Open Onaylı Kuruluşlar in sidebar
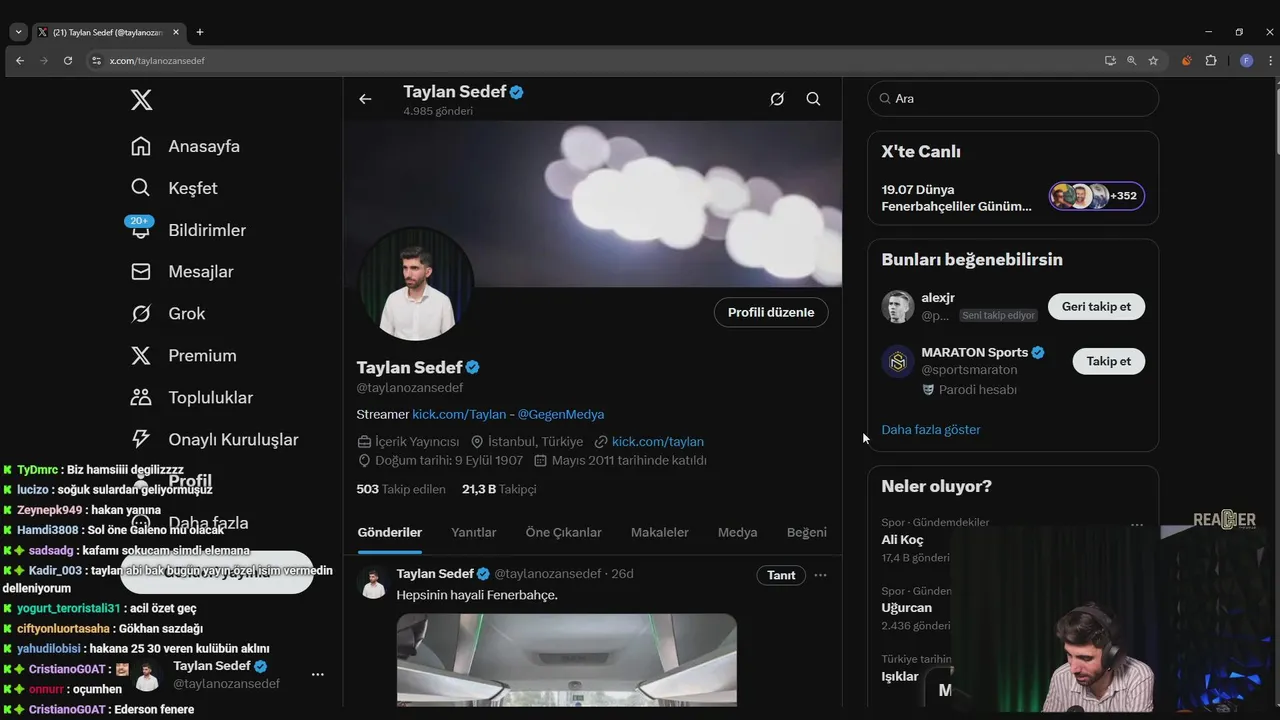Image resolution: width=1280 pixels, height=720 pixels. [x=215, y=440]
